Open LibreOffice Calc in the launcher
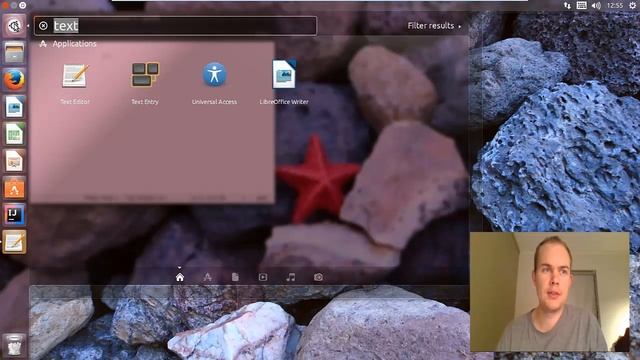The height and width of the screenshot is (360, 640). pos(14,134)
